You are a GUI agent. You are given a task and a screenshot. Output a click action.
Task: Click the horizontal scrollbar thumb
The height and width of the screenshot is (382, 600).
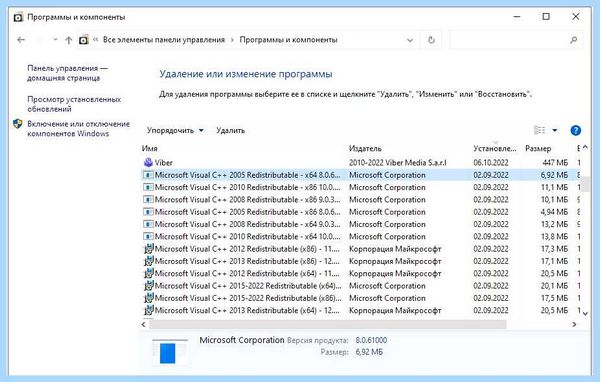328,325
